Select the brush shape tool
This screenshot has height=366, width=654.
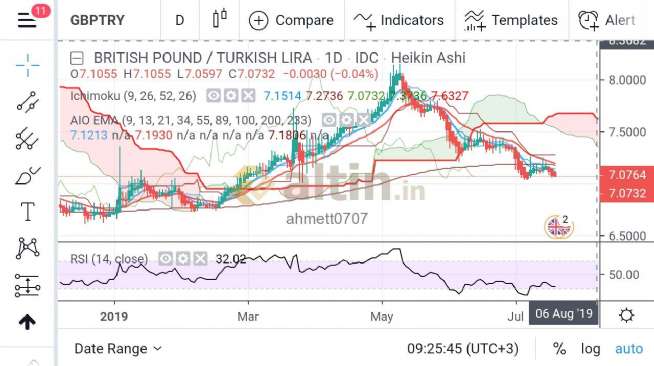coord(28,176)
